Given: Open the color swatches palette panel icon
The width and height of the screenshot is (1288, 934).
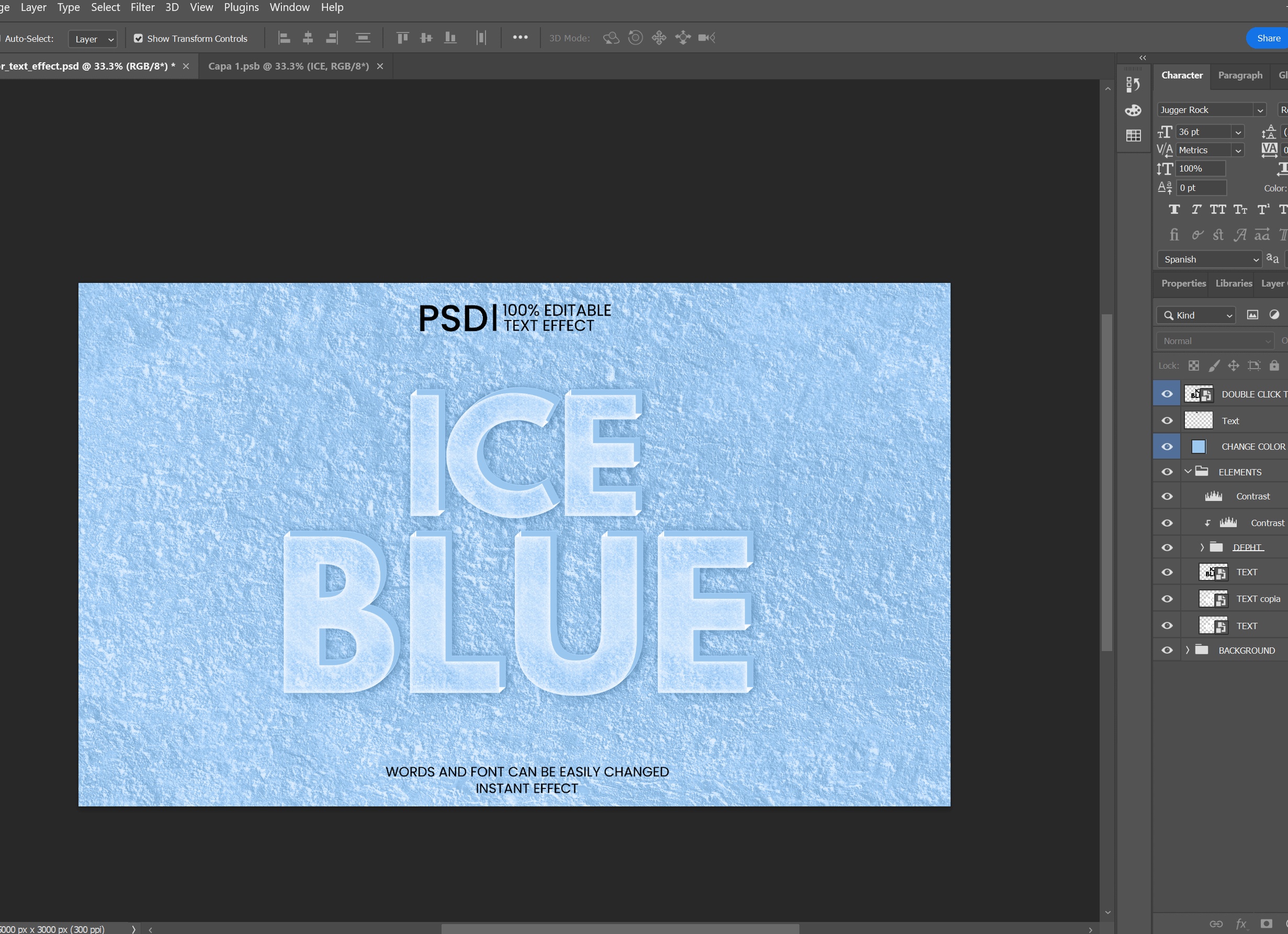Looking at the screenshot, I should coord(1133,110).
